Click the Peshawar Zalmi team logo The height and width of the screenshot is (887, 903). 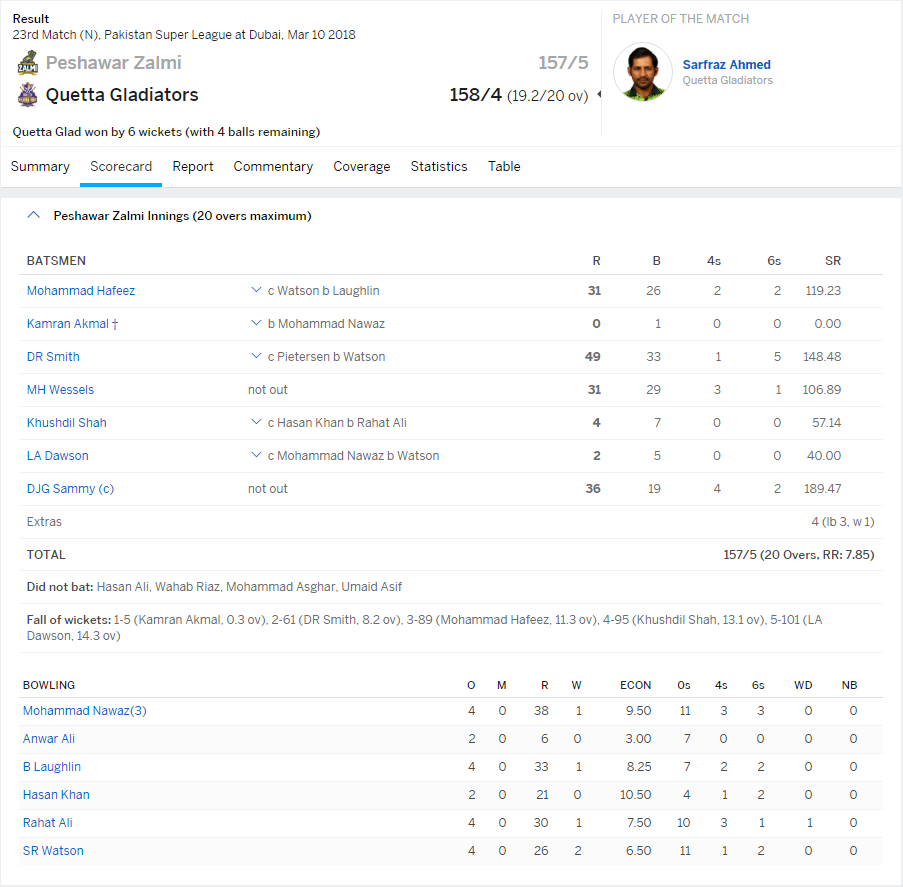pos(27,64)
